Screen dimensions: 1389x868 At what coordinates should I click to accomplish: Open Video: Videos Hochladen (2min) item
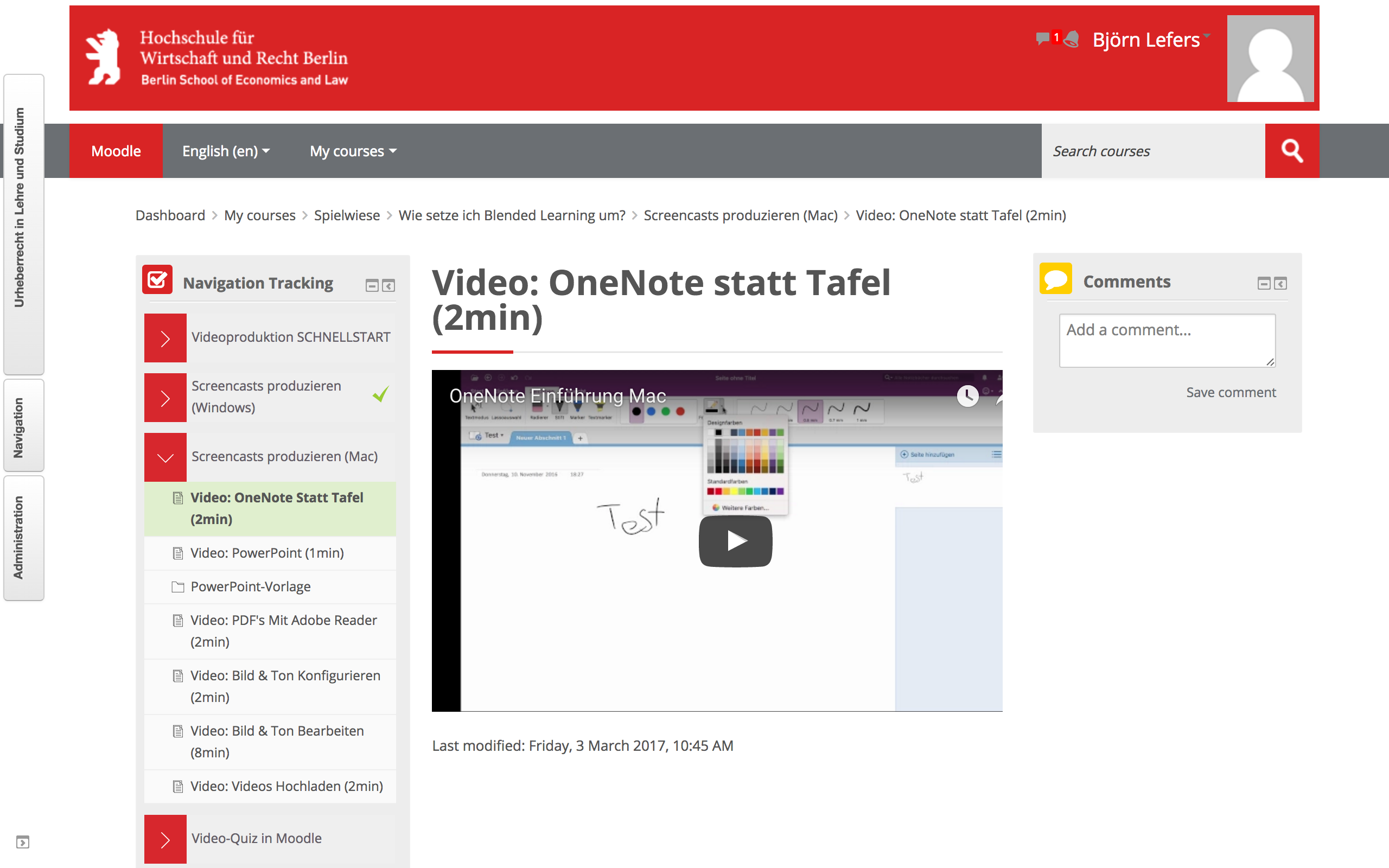287,786
